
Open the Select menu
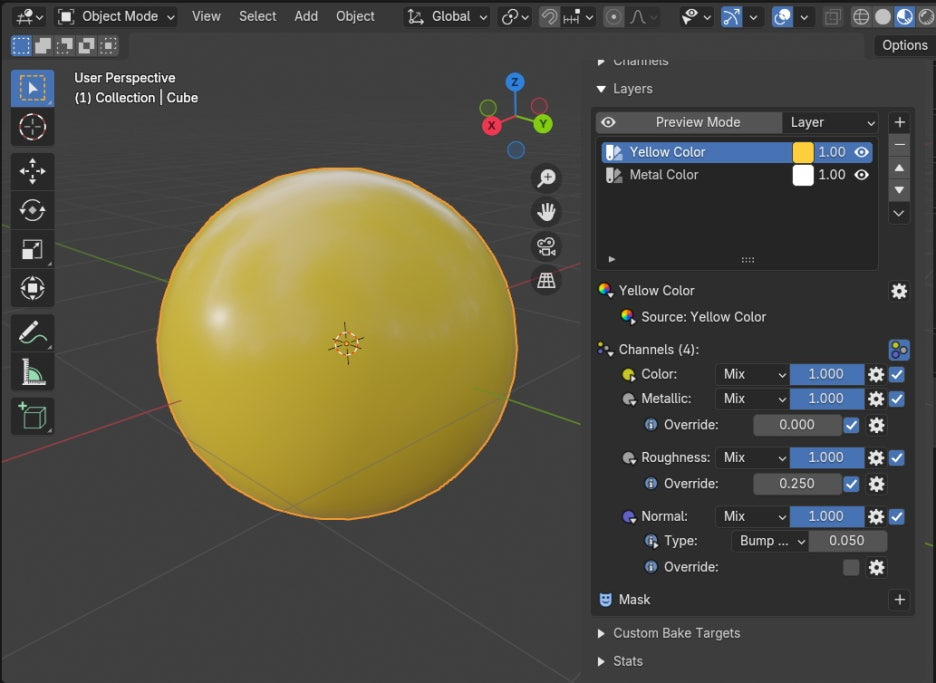click(x=257, y=17)
